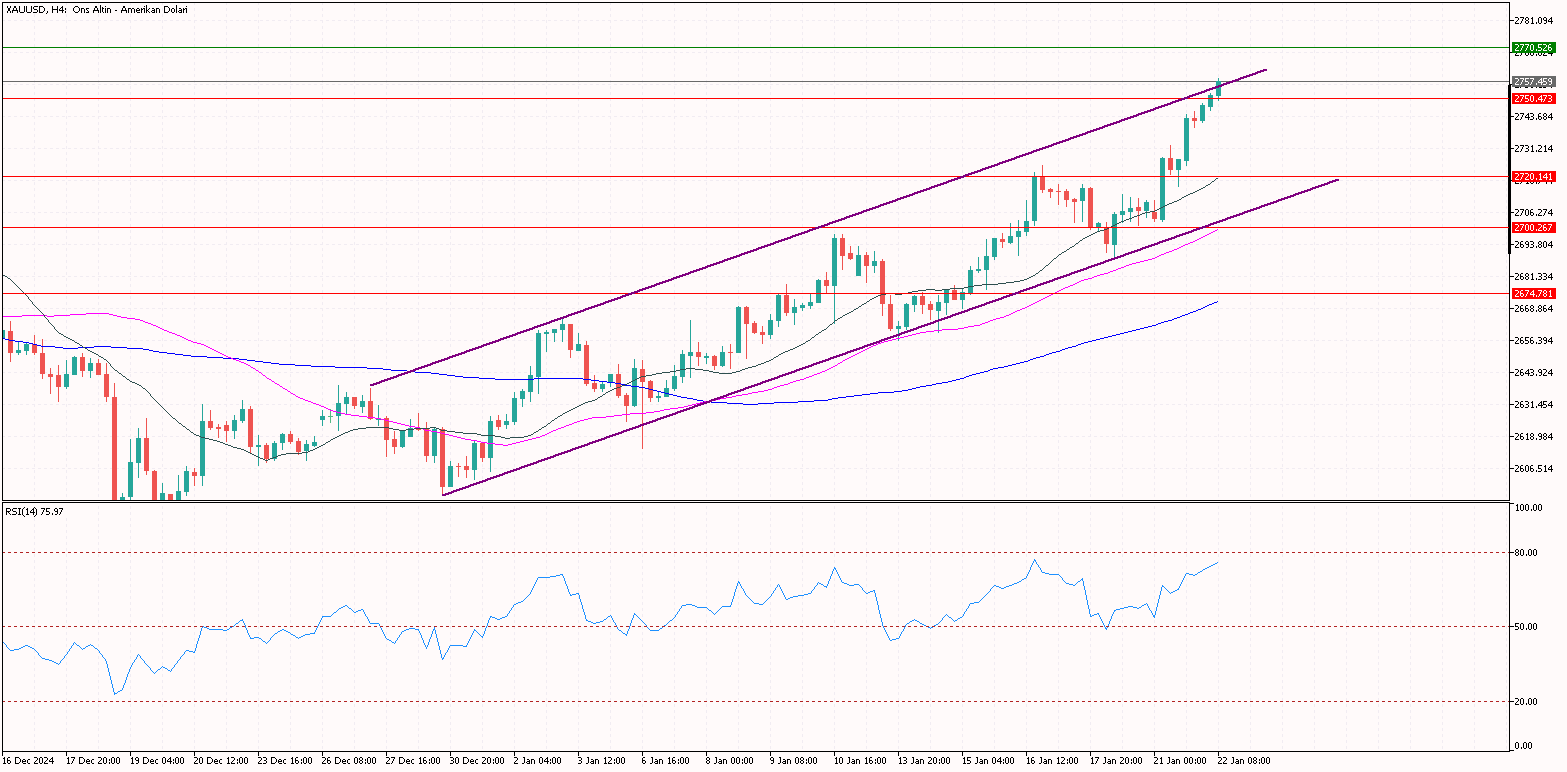Click the 2618.984 price axis value
The width and height of the screenshot is (1567, 772).
click(x=1533, y=436)
